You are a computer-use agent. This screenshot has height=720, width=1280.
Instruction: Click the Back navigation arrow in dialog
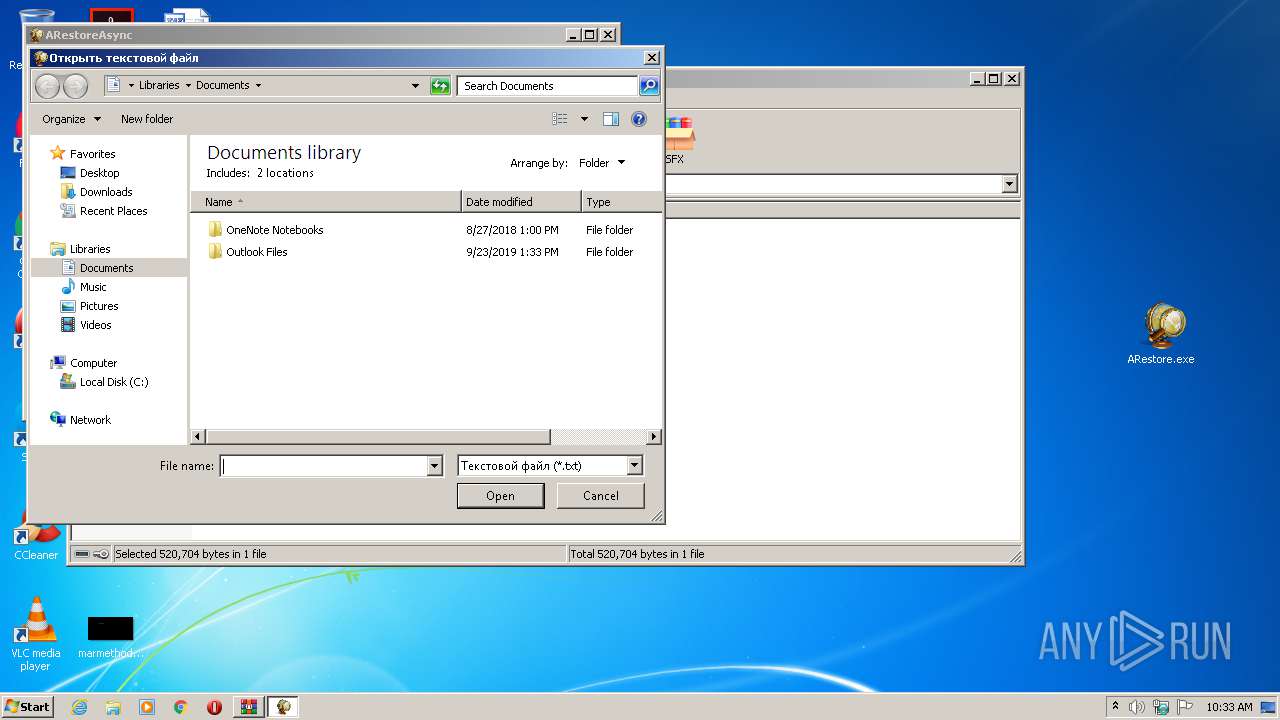coord(47,86)
